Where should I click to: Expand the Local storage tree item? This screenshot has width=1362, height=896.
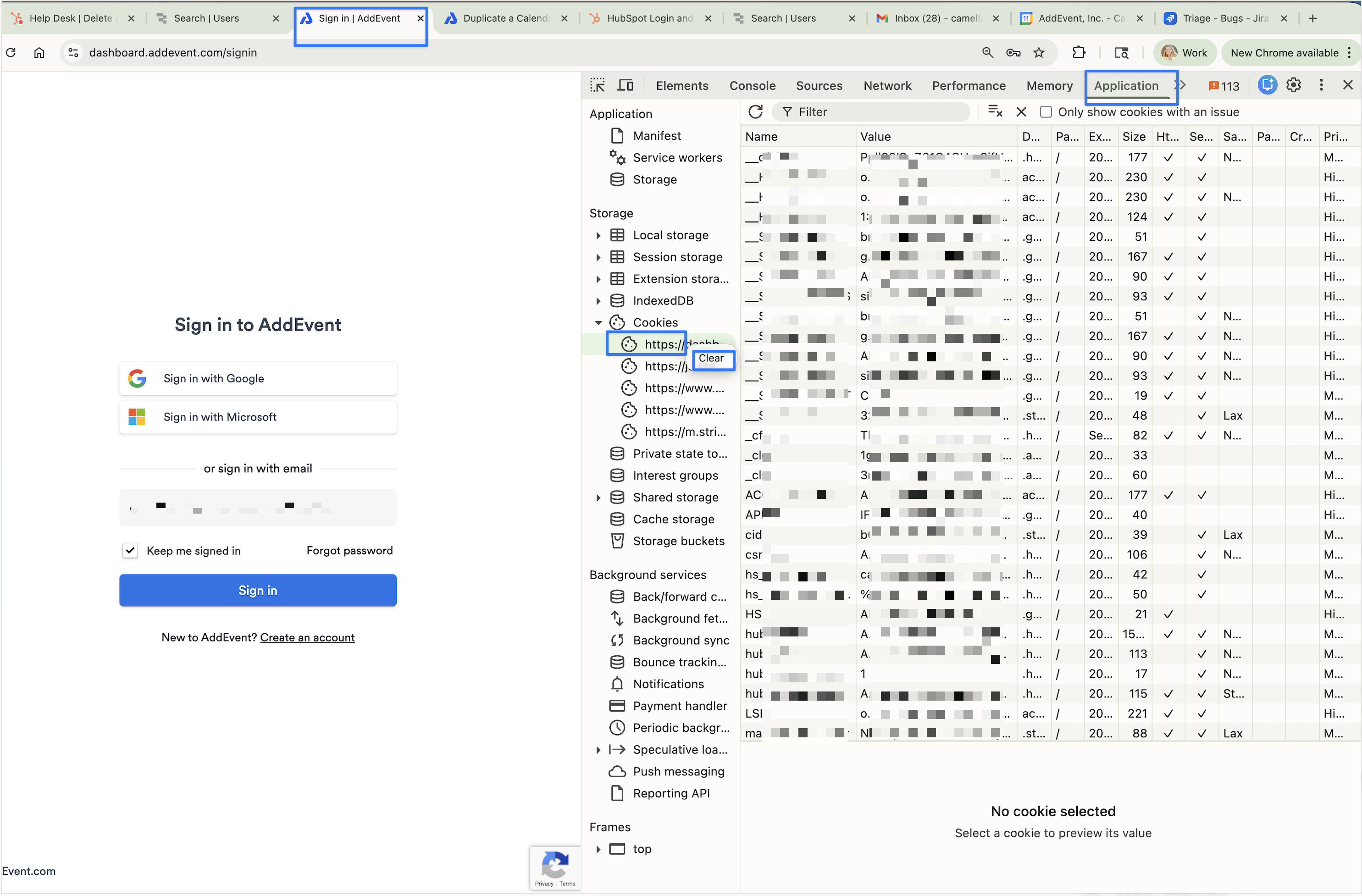click(598, 235)
